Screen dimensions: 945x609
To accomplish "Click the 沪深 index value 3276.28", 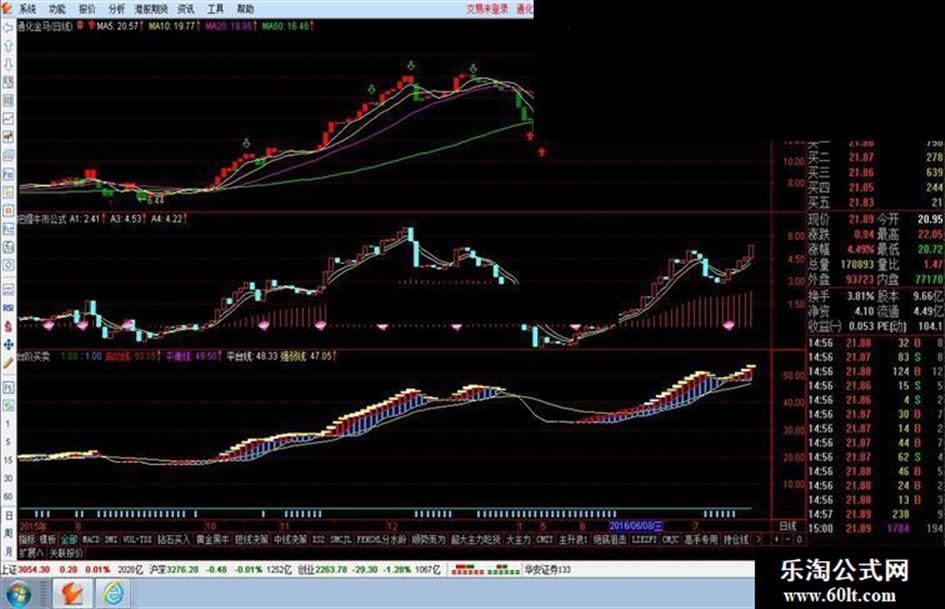I will click(182, 570).
